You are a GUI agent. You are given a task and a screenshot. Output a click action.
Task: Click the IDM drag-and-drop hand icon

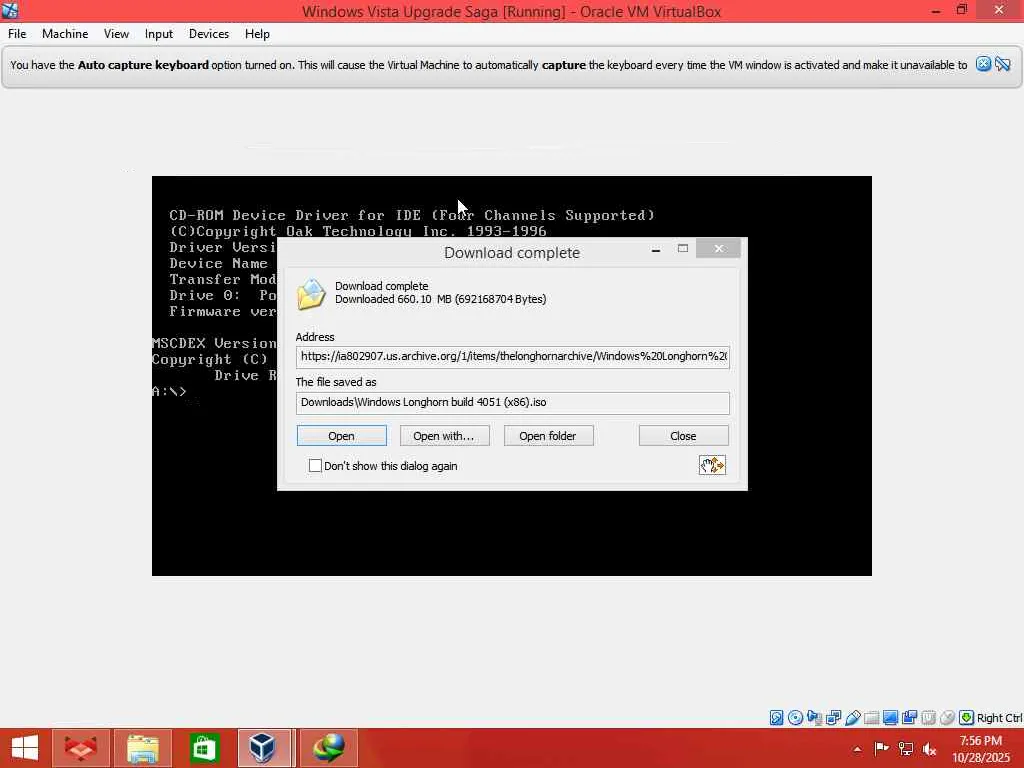coord(712,465)
